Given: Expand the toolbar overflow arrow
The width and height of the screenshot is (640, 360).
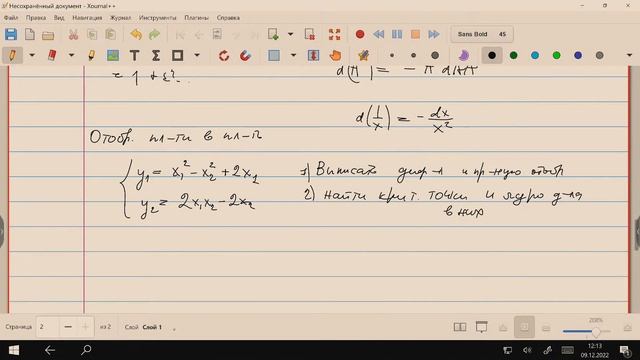Looking at the screenshot, I should pyautogui.click(x=629, y=56).
